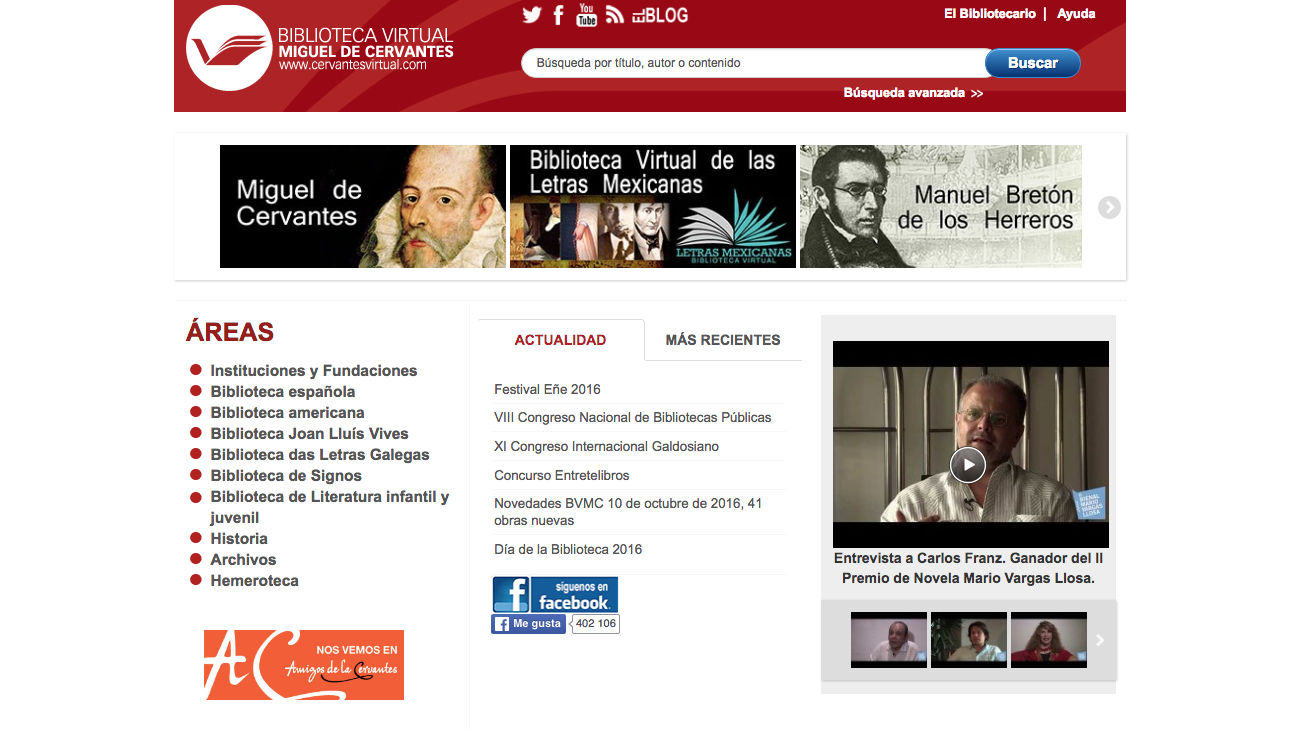The width and height of the screenshot is (1300, 731).
Task: Play the Carlos Franz interview video
Action: tap(968, 464)
